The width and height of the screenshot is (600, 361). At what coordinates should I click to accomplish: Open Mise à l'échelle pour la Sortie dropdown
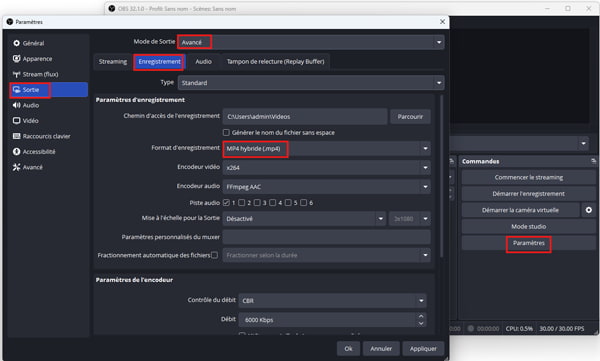(304, 219)
